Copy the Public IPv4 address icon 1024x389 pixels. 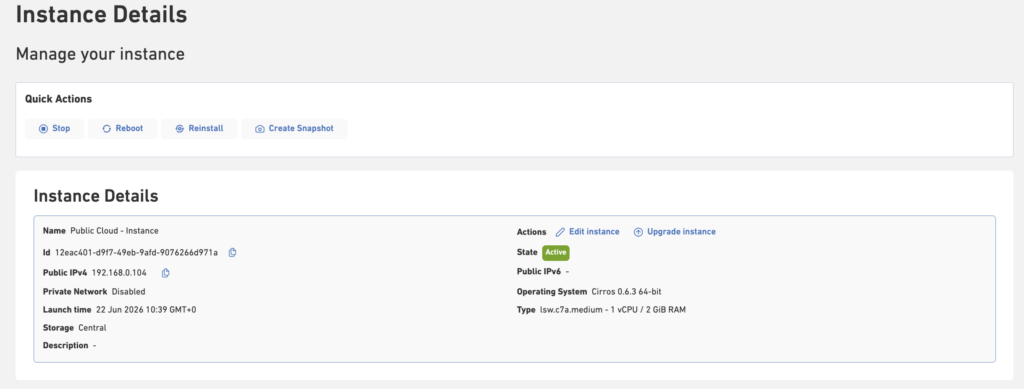(165, 273)
